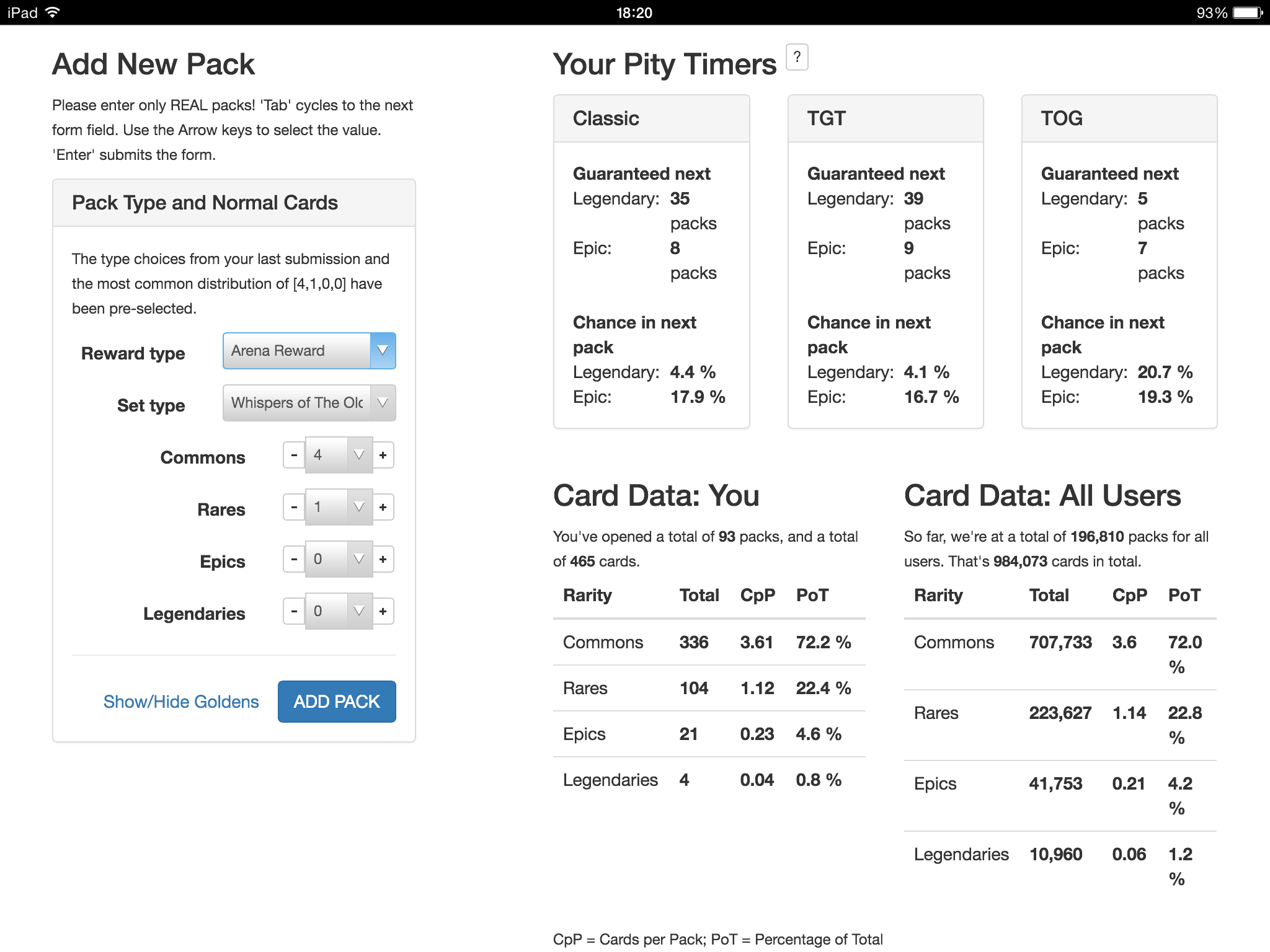This screenshot has height=952, width=1270.
Task: Open the Commons count dropdown
Action: click(x=339, y=455)
